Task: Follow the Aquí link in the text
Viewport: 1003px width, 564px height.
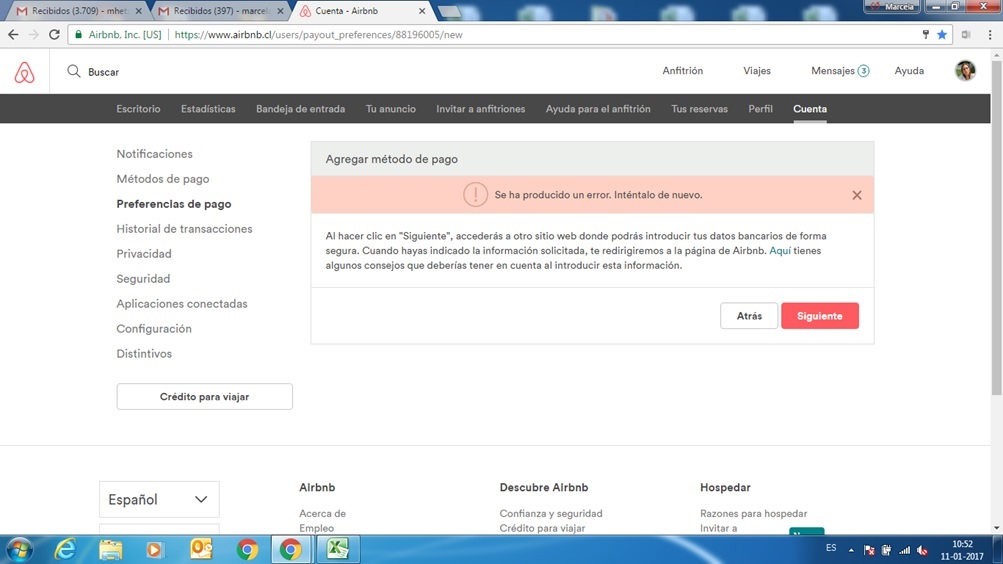Action: (780, 251)
